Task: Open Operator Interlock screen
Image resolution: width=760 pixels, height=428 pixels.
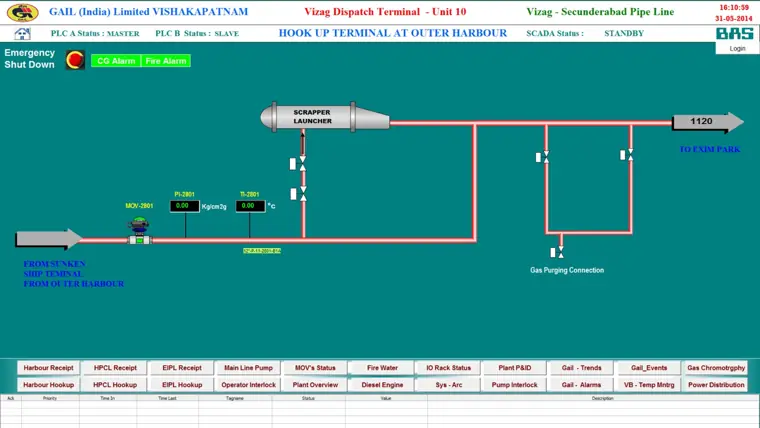Action: pyautogui.click(x=249, y=385)
